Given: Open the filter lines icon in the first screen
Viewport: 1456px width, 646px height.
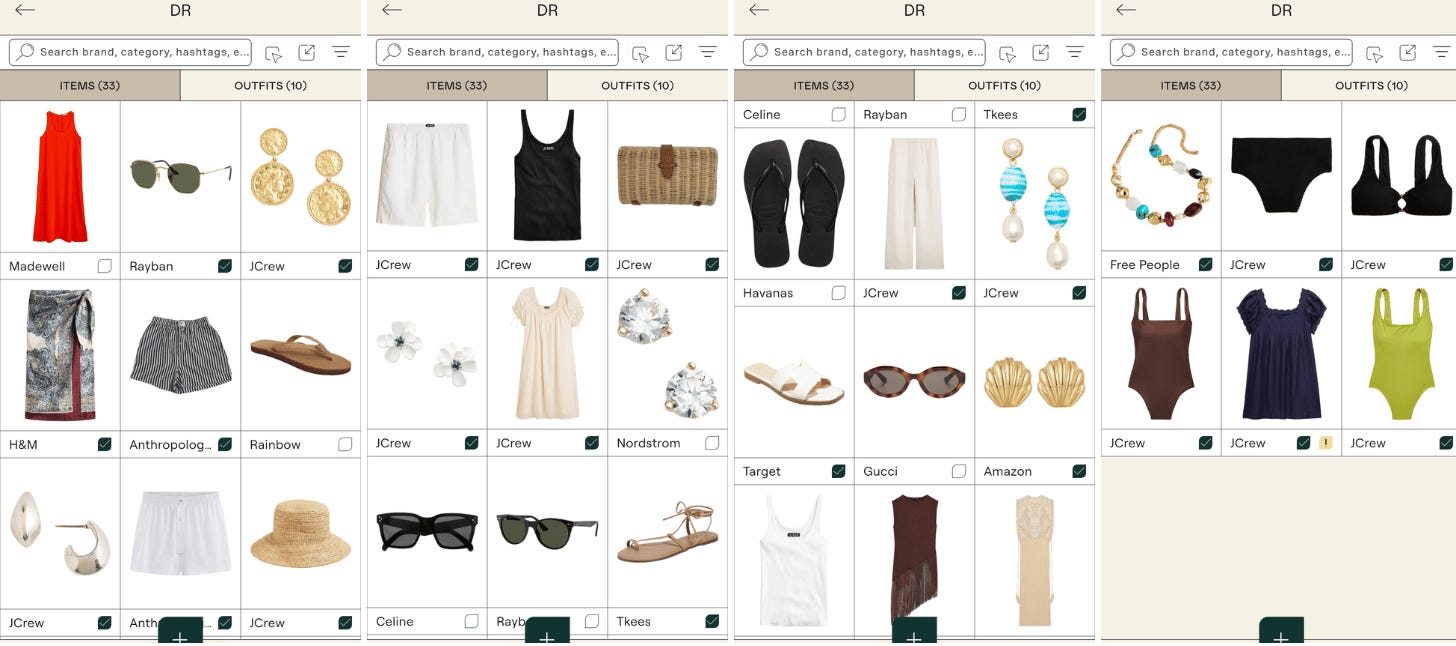Looking at the screenshot, I should (x=341, y=52).
